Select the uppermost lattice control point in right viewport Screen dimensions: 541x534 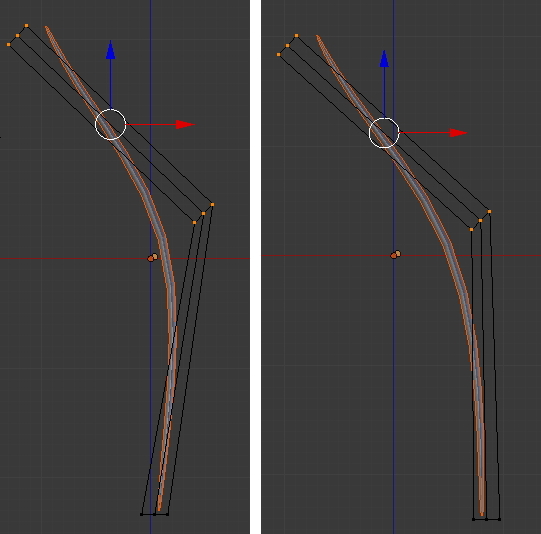tap(296, 36)
